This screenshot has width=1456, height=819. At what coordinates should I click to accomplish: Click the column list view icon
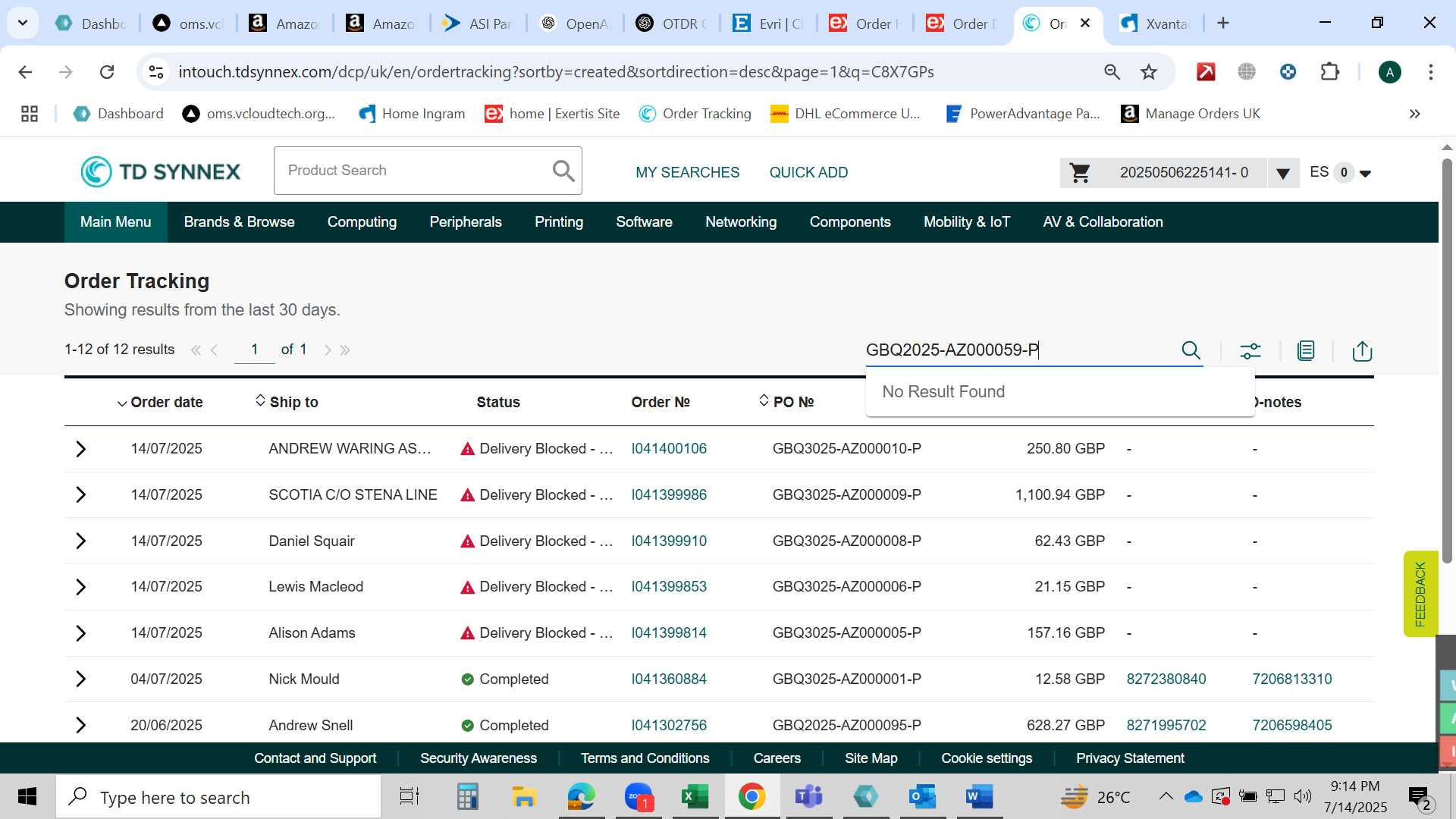pos(1306,350)
